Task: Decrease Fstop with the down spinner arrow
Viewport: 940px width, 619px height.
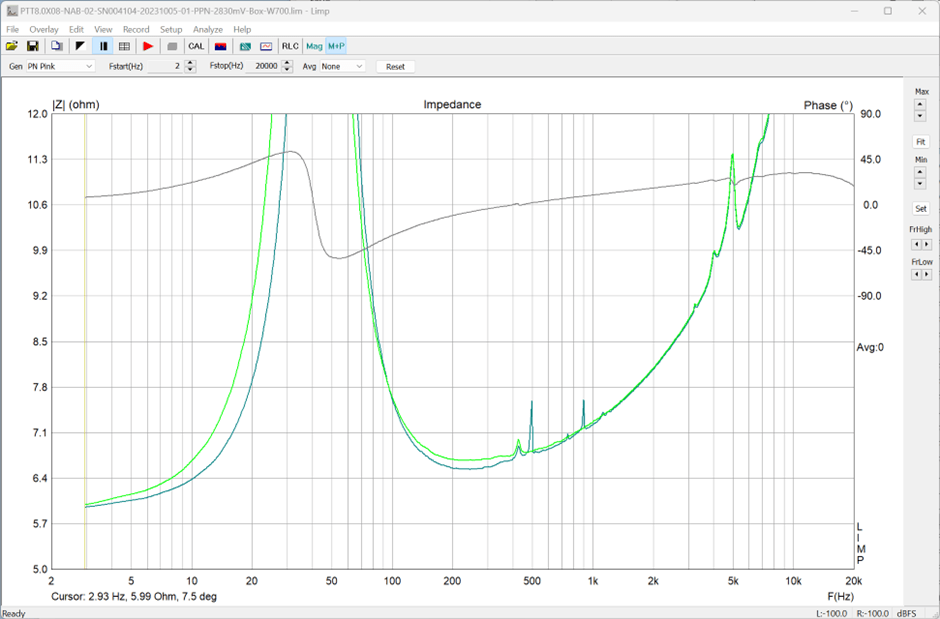Action: [x=287, y=70]
